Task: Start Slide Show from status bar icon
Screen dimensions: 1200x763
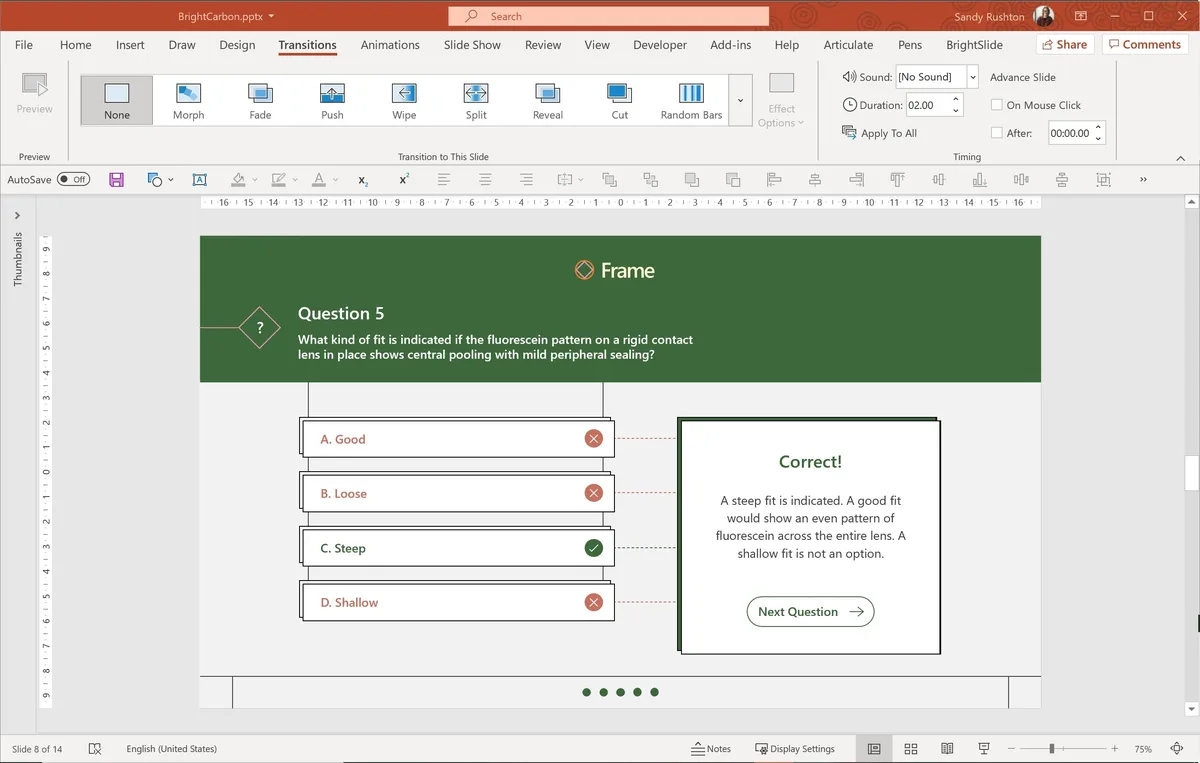Action: point(984,748)
